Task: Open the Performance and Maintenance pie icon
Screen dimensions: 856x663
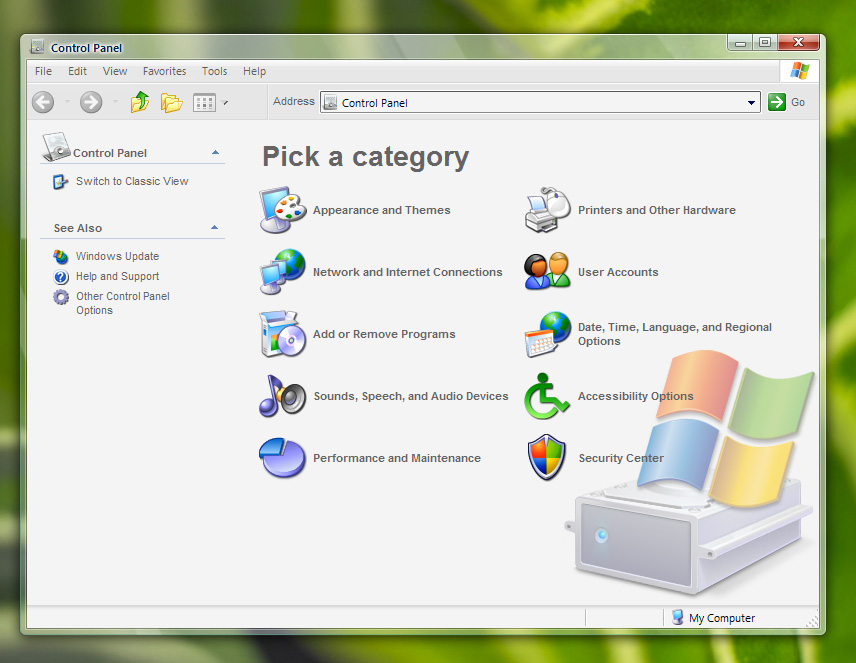Action: click(x=282, y=458)
